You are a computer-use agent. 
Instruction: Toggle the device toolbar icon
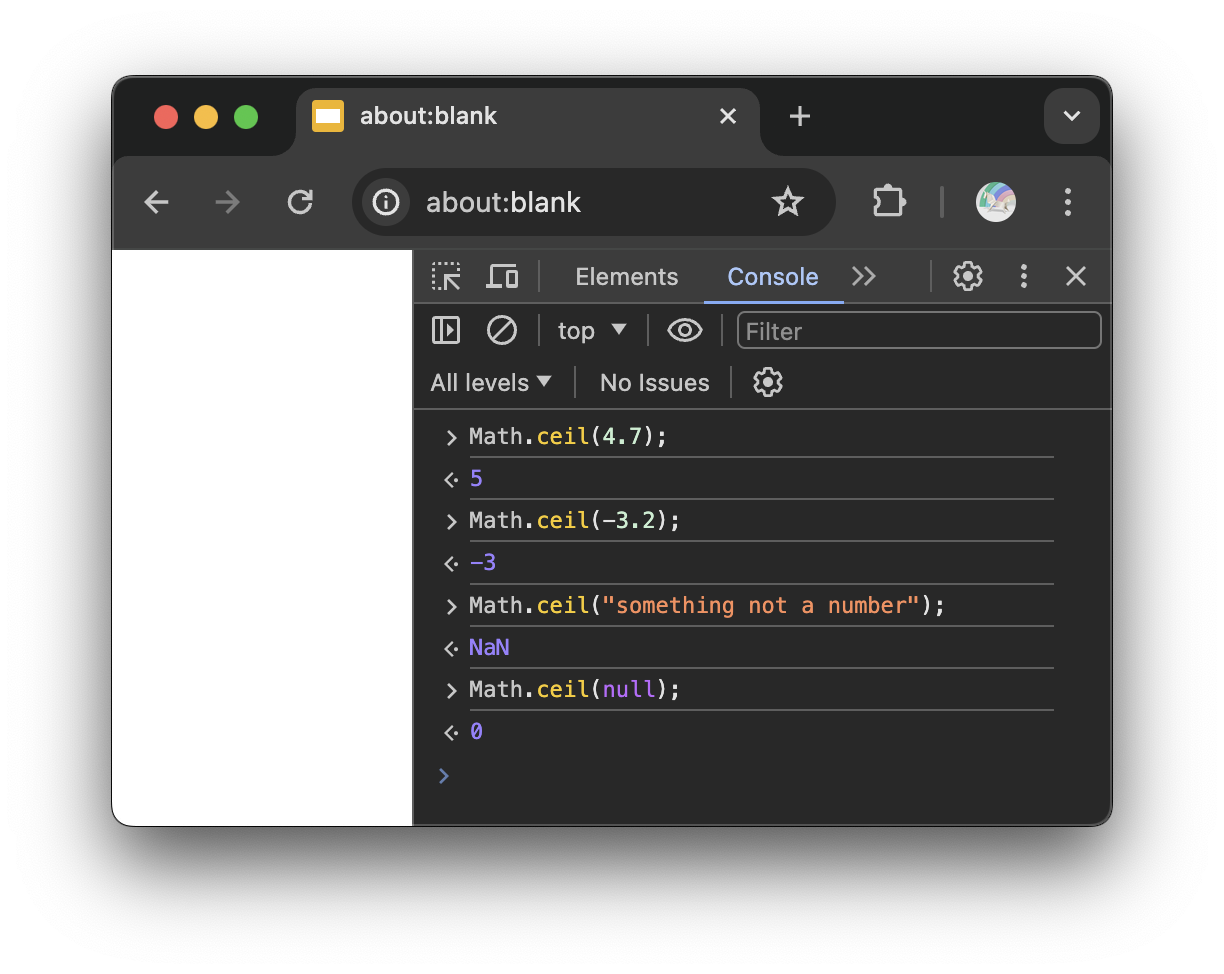click(x=502, y=277)
